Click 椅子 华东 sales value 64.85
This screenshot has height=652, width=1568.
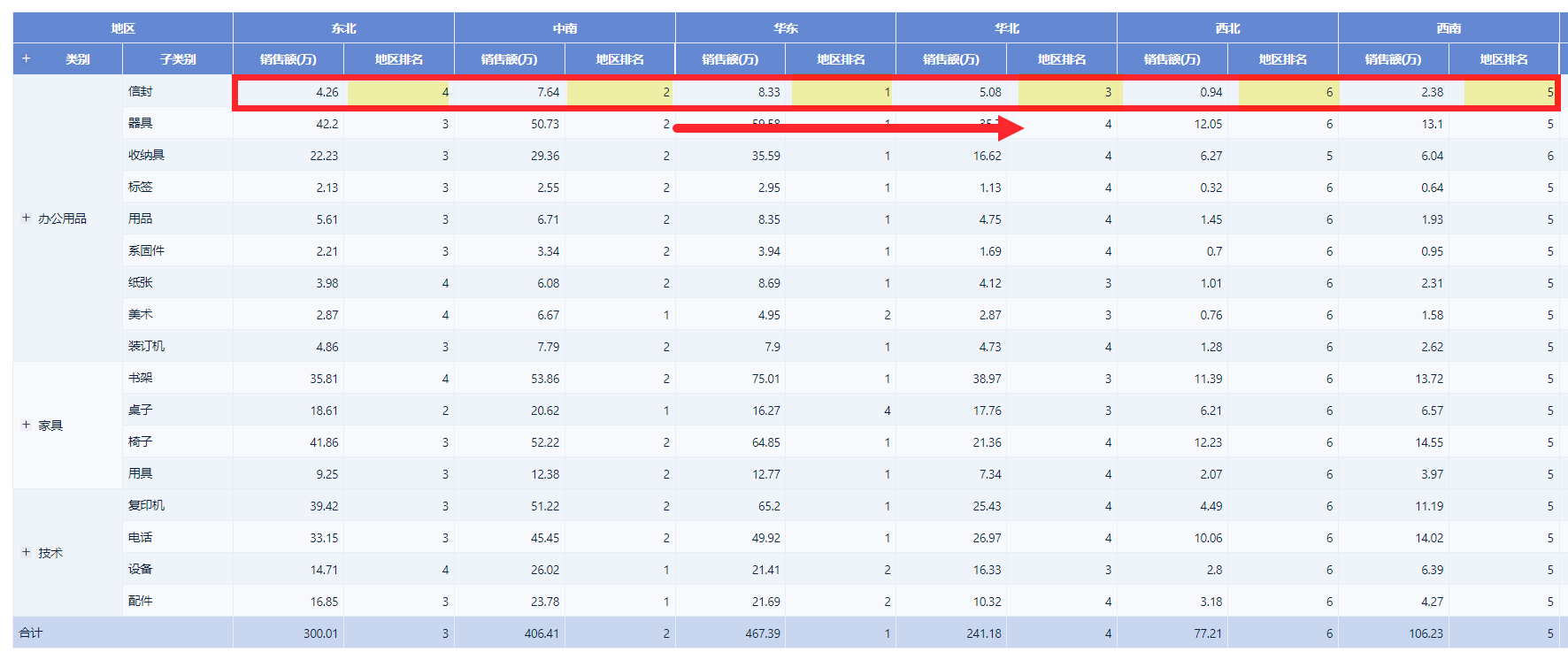pyautogui.click(x=766, y=442)
